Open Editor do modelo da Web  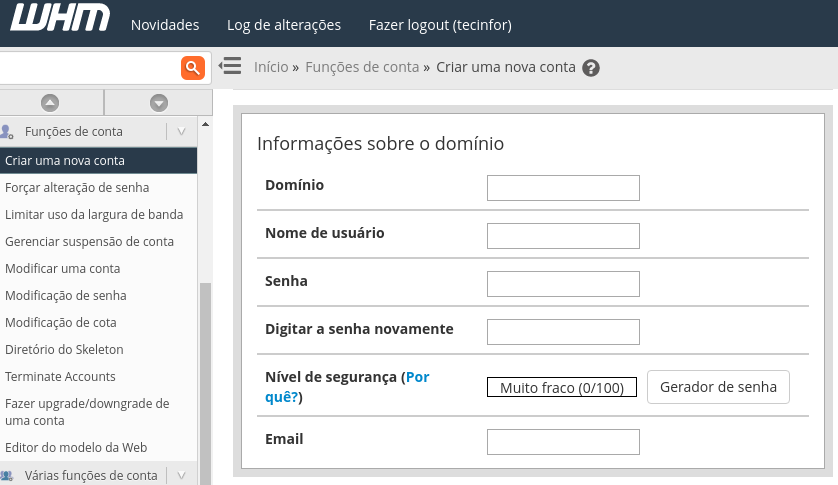pos(76,448)
